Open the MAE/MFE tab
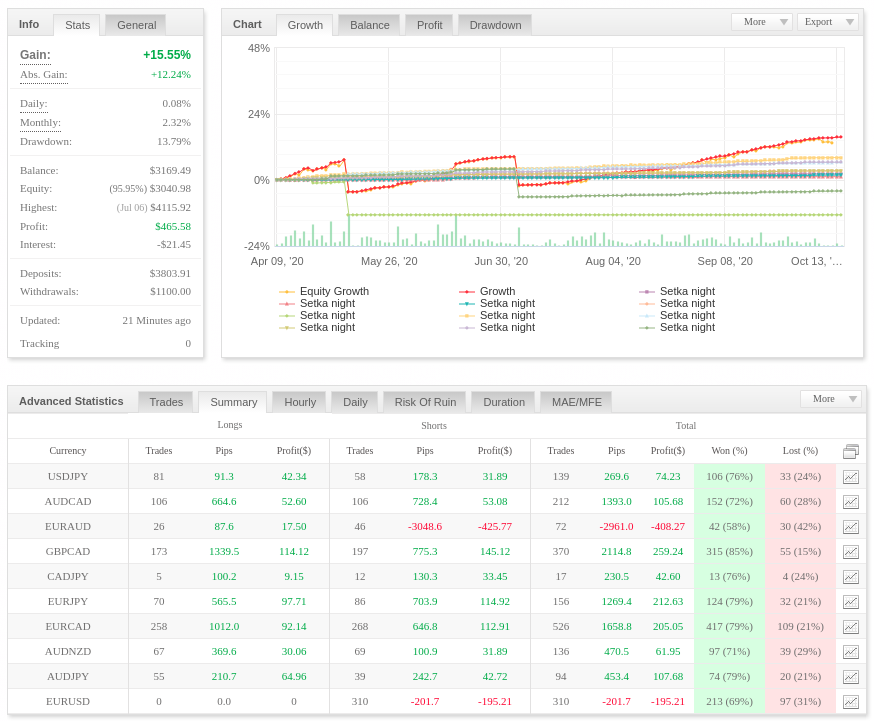This screenshot has width=874, height=722. 576,402
